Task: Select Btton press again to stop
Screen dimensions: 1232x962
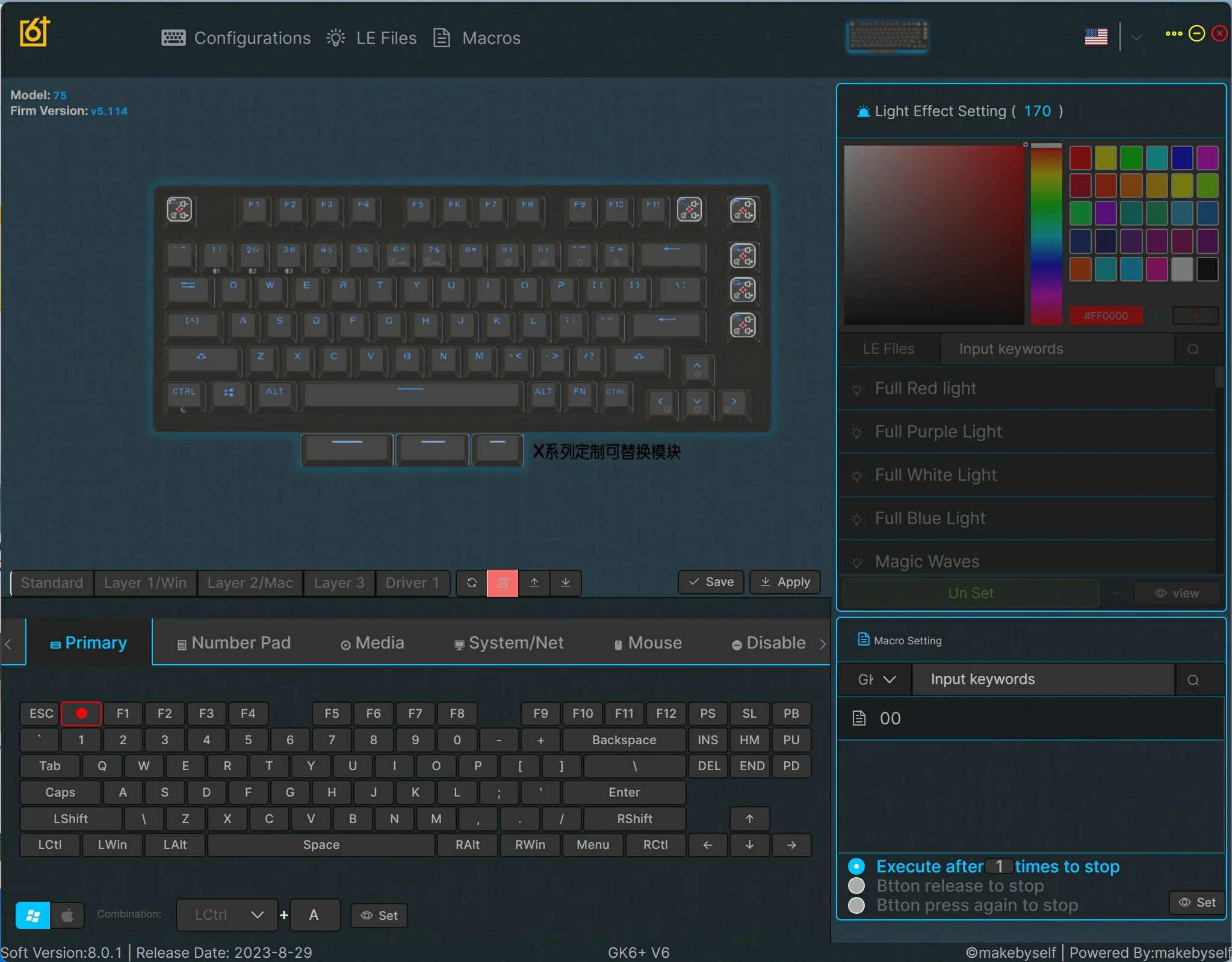Action: tap(856, 905)
